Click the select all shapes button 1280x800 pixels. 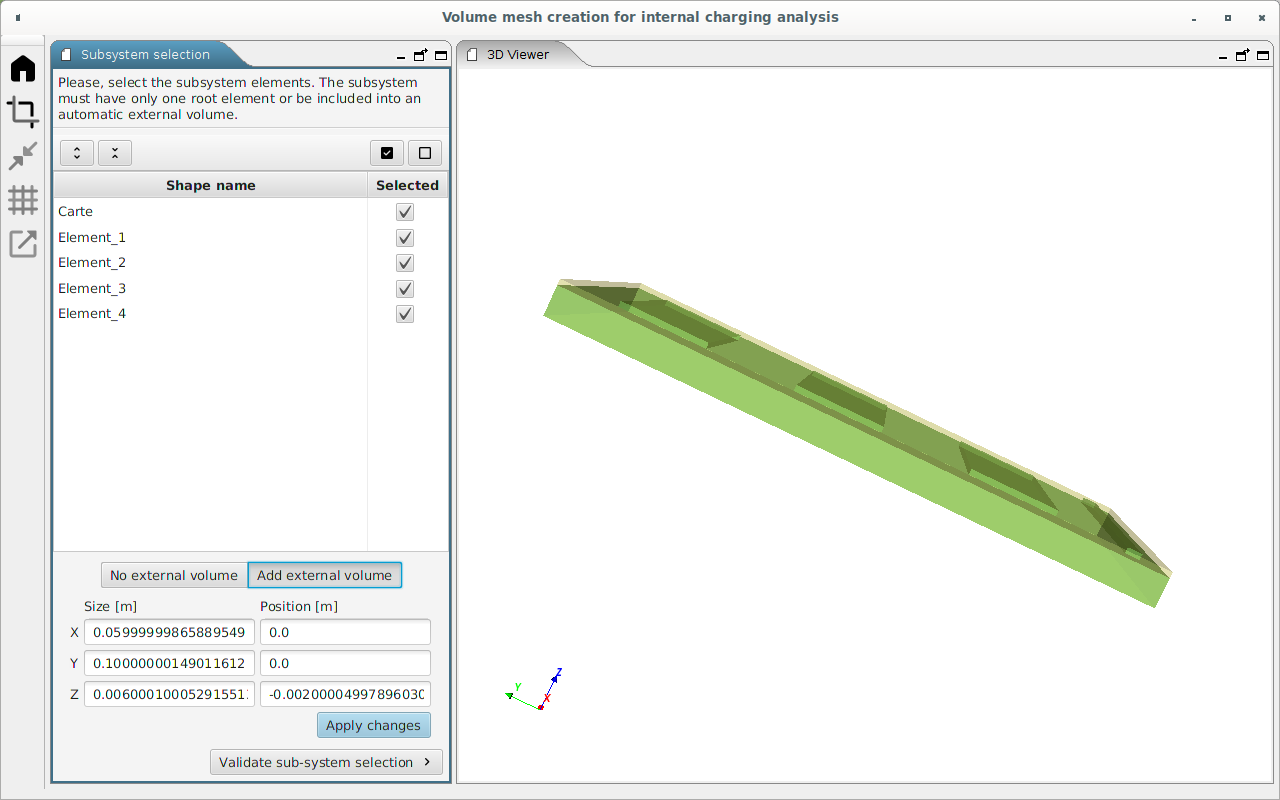[387, 153]
